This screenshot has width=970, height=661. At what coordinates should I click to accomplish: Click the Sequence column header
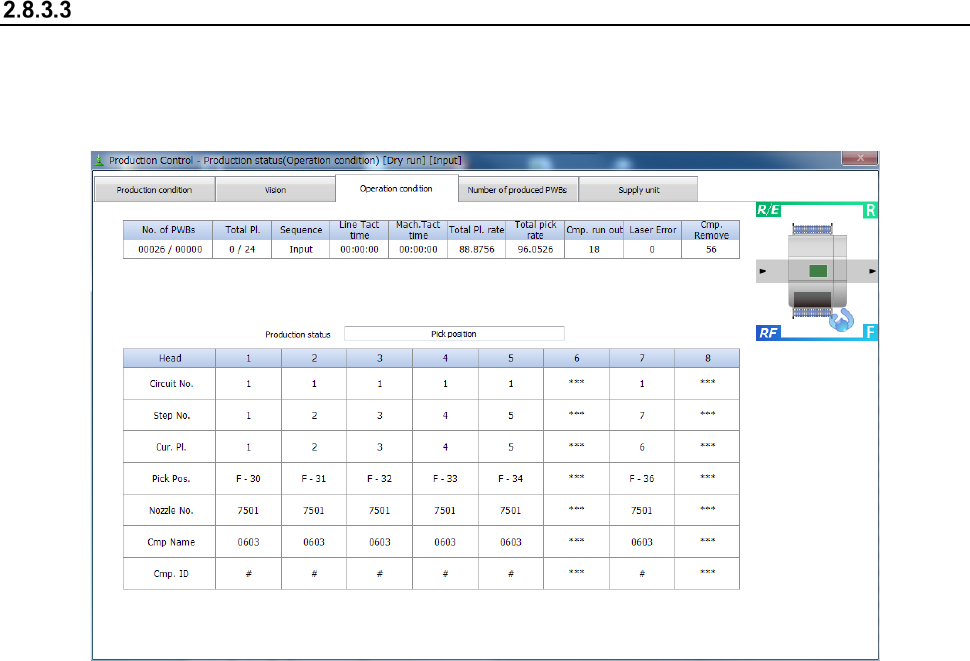[301, 230]
